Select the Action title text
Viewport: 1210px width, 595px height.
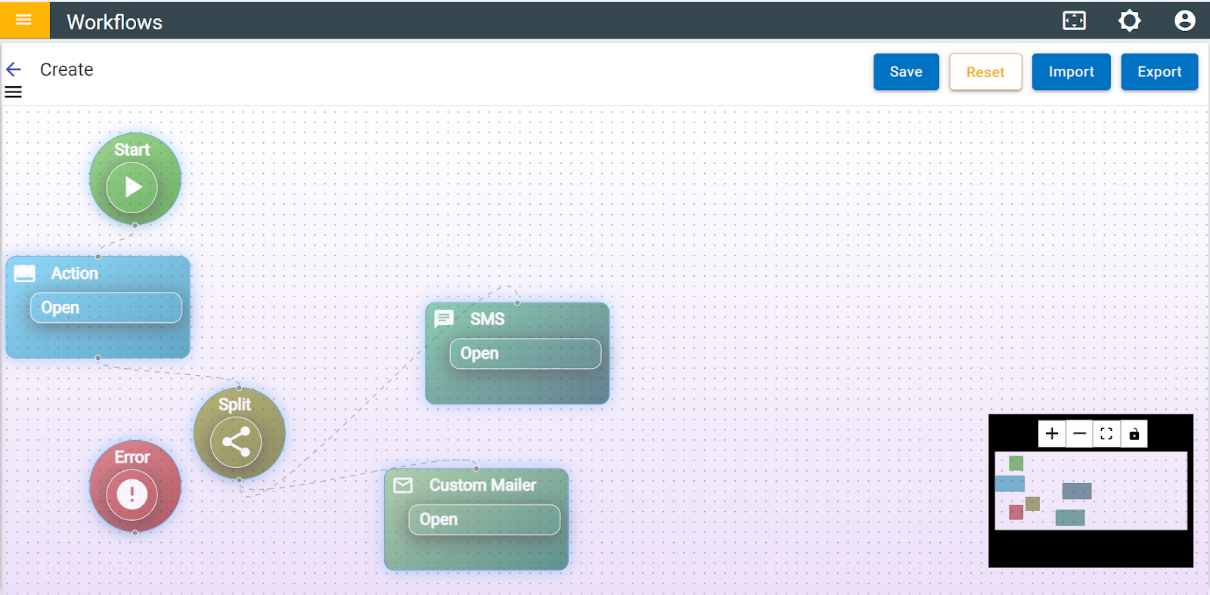point(75,273)
